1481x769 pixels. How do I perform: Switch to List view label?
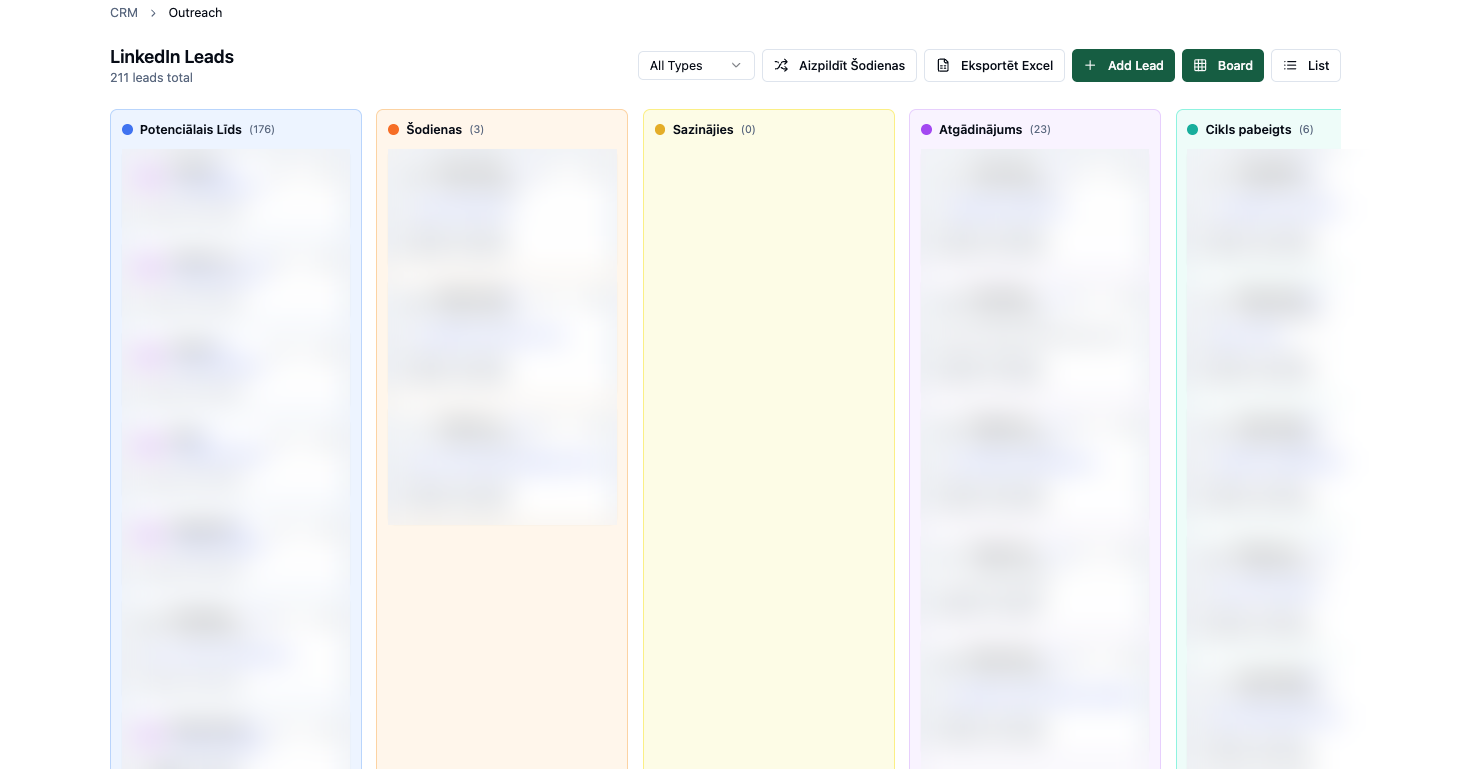1319,65
